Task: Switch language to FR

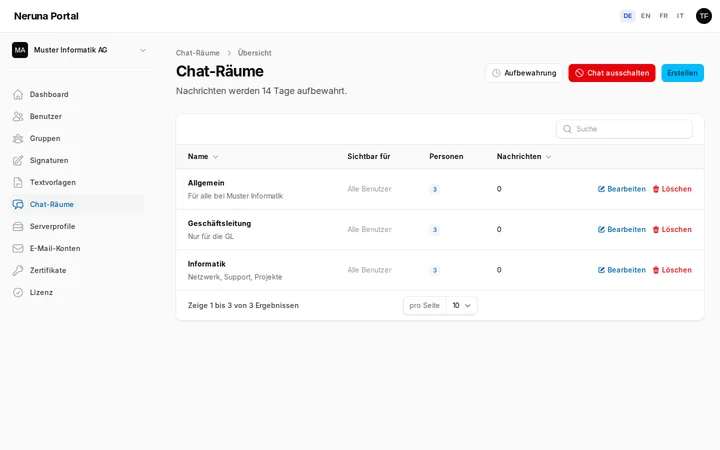Action: [664, 16]
